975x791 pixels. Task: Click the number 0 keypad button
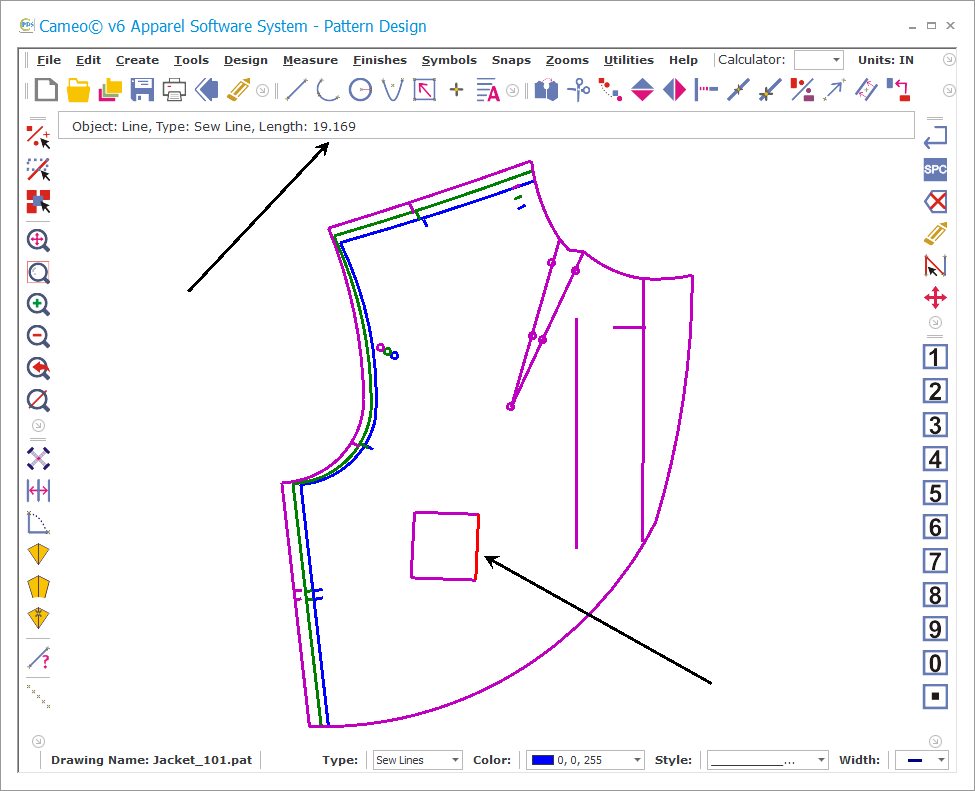pyautogui.click(x=935, y=663)
